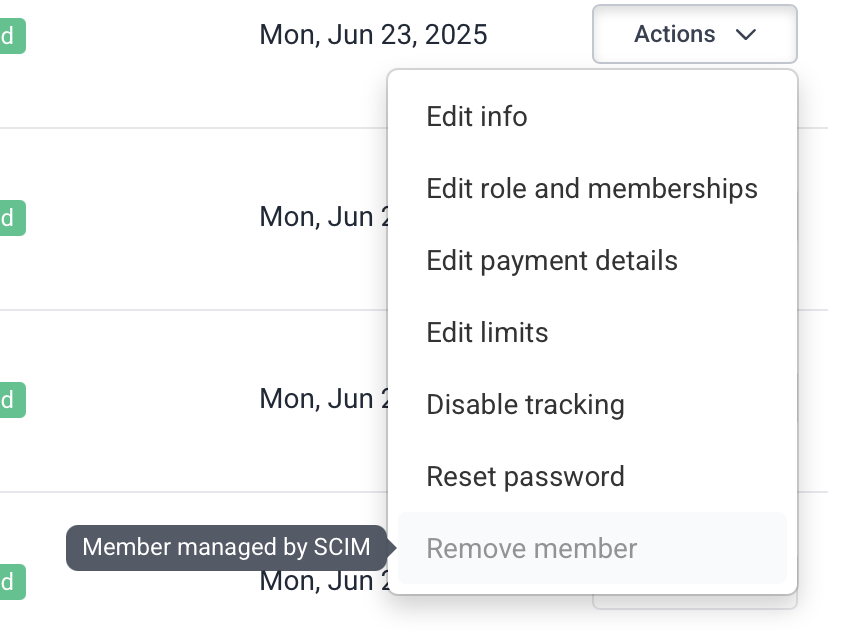Click the Member managed by SCIM tooltip

tap(226, 548)
